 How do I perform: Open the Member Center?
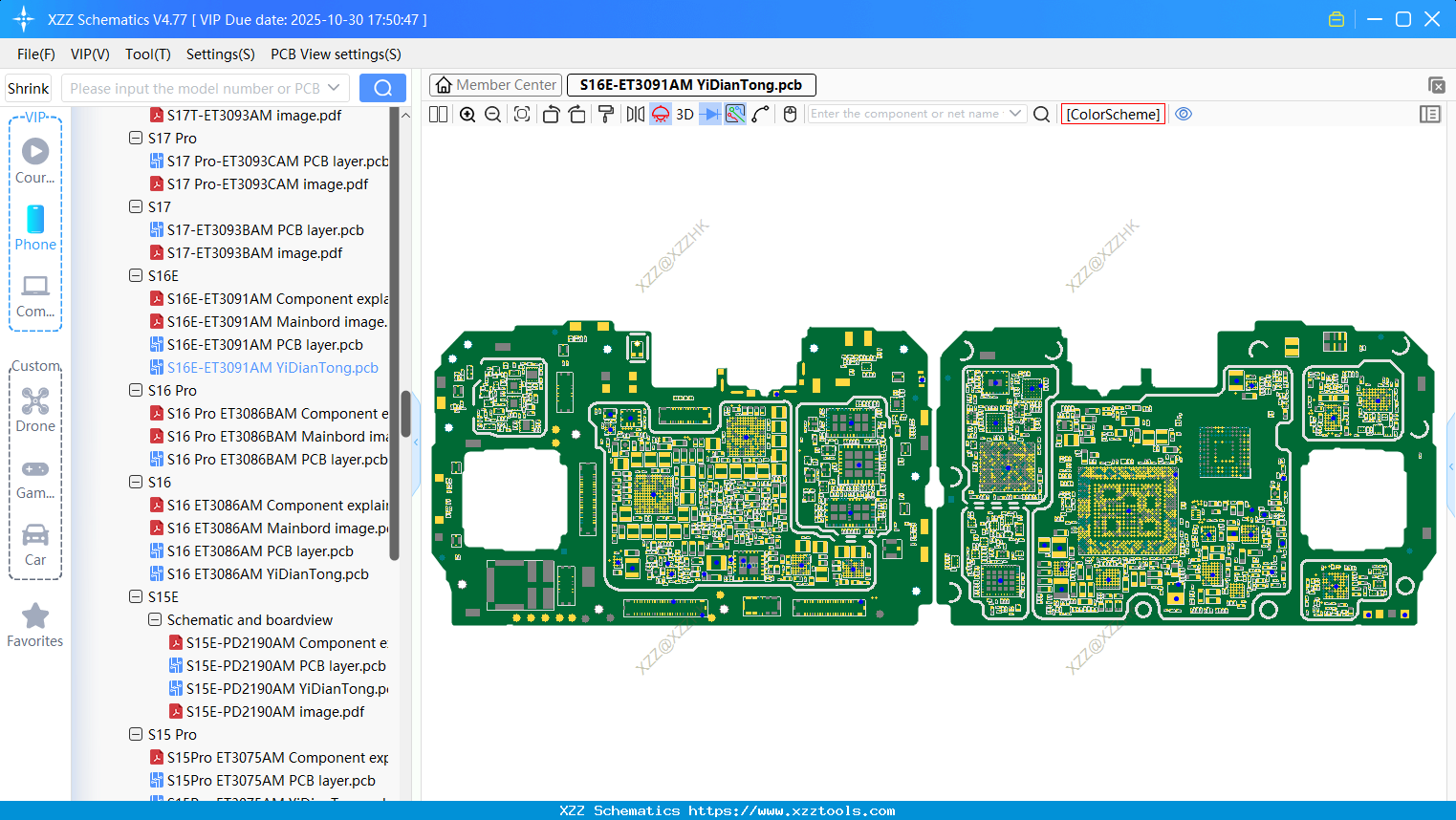coord(495,85)
